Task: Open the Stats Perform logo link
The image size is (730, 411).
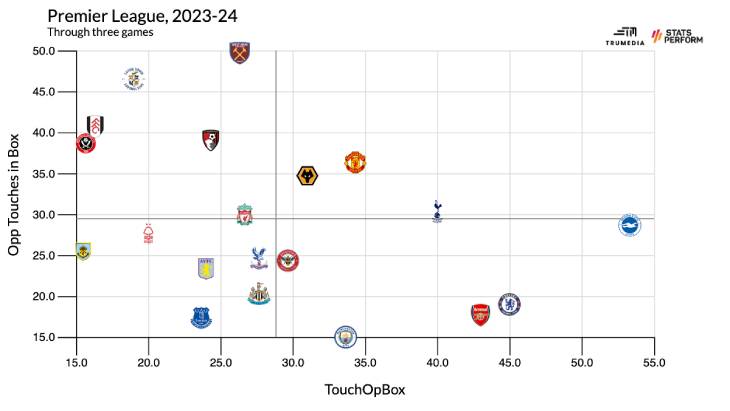Action: (x=677, y=36)
